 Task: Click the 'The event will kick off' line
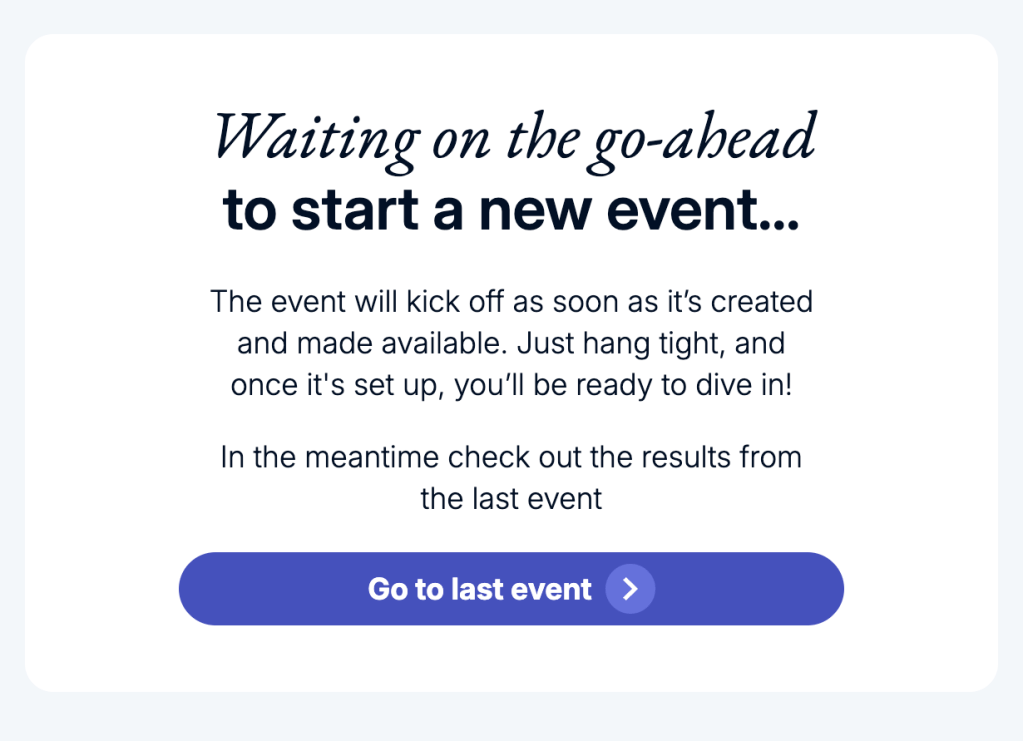point(511,301)
